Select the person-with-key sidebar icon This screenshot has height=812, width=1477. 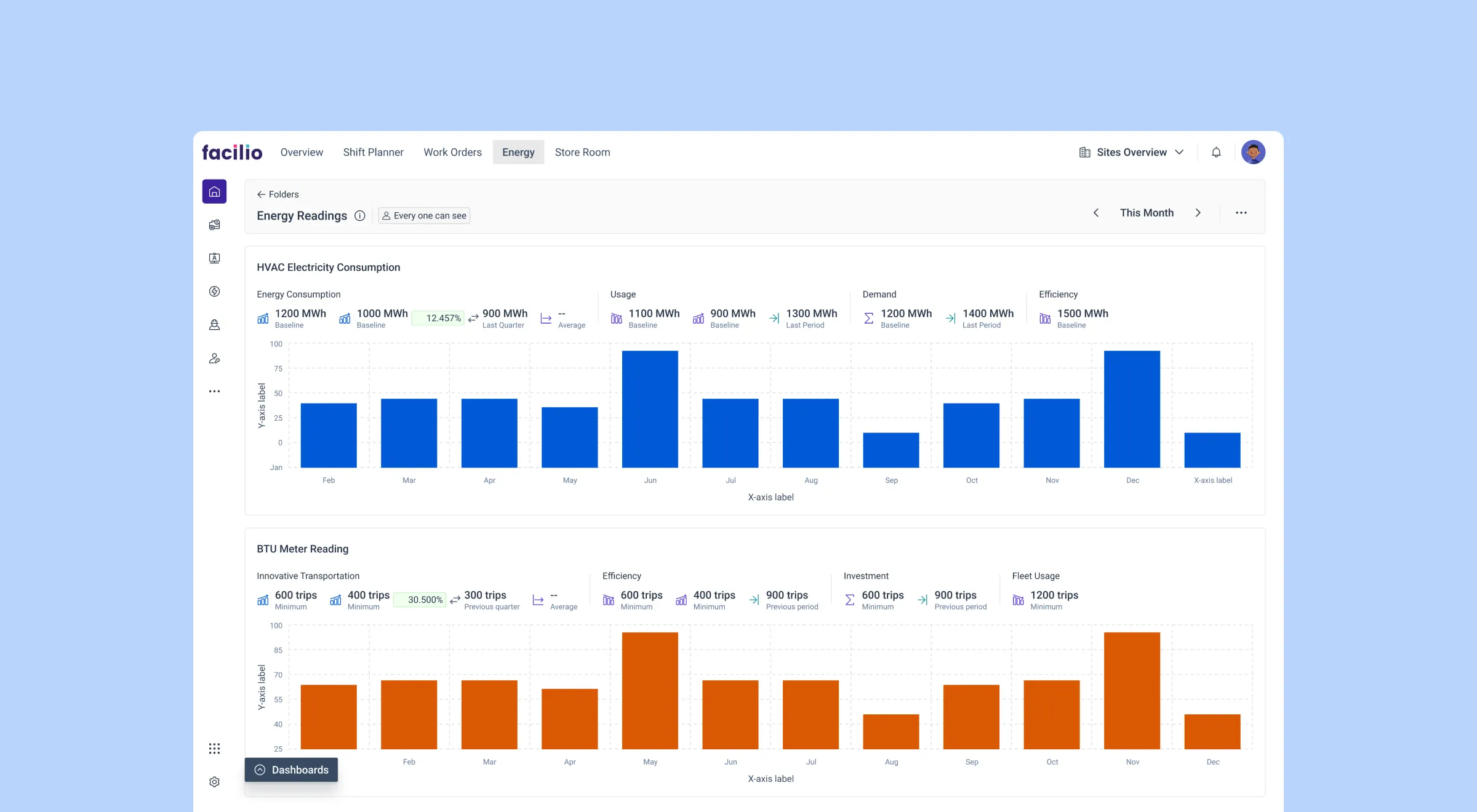tap(214, 358)
